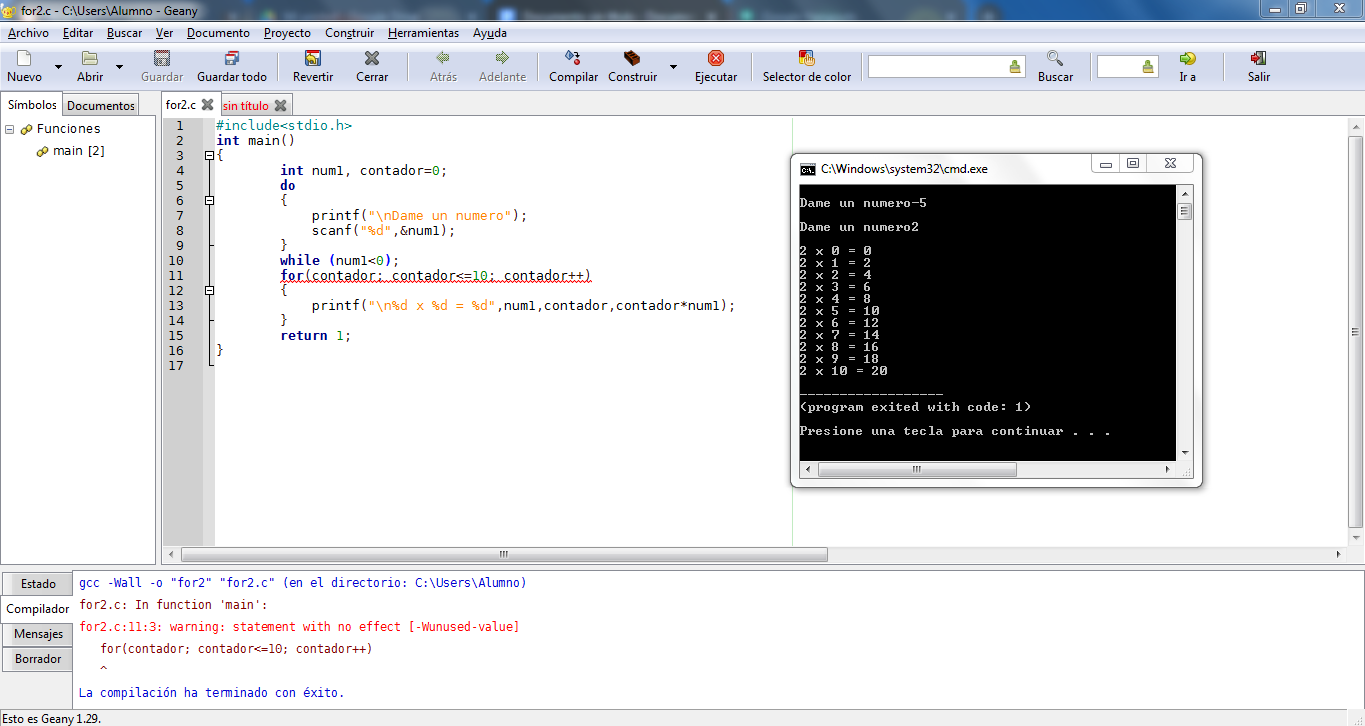Open the Selector de color tool

tap(807, 58)
